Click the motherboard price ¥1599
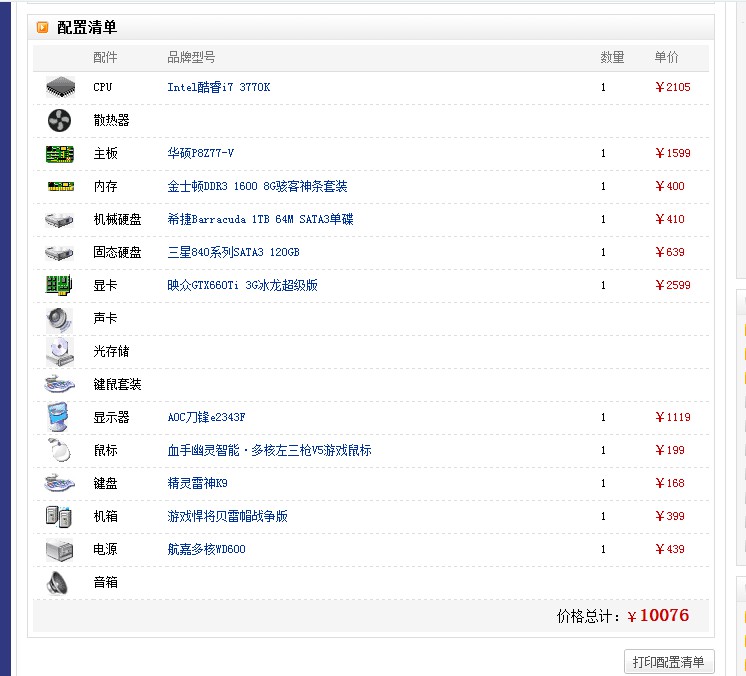The height and width of the screenshot is (676, 746). pyautogui.click(x=673, y=153)
